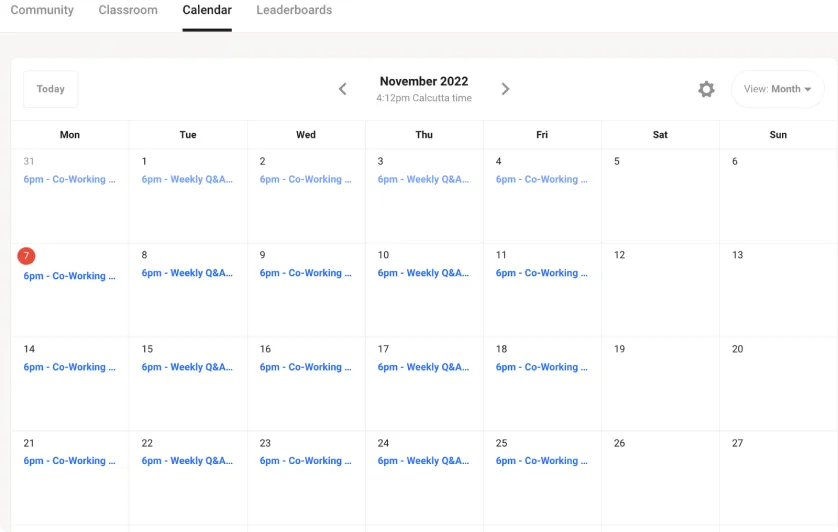
Task: Select the empty Sunday November 27 cell
Action: tap(778, 478)
